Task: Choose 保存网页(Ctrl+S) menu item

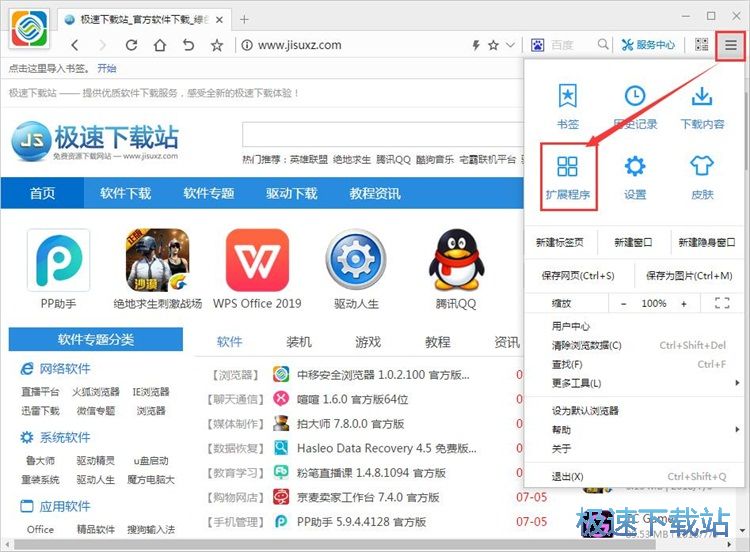Action: pyautogui.click(x=578, y=276)
